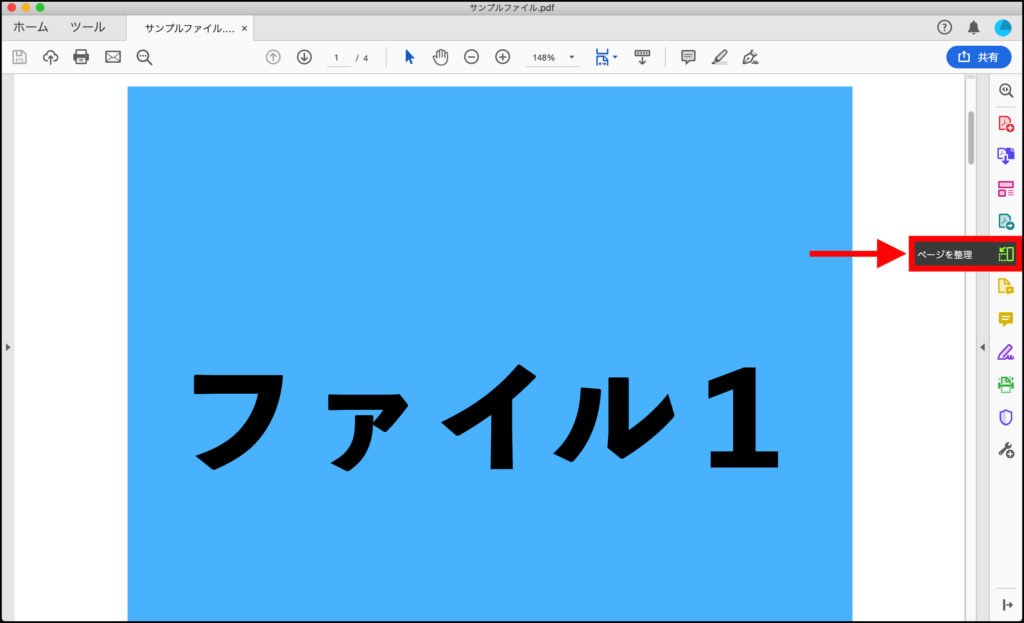Activate the Selection arrow tool

point(409,57)
